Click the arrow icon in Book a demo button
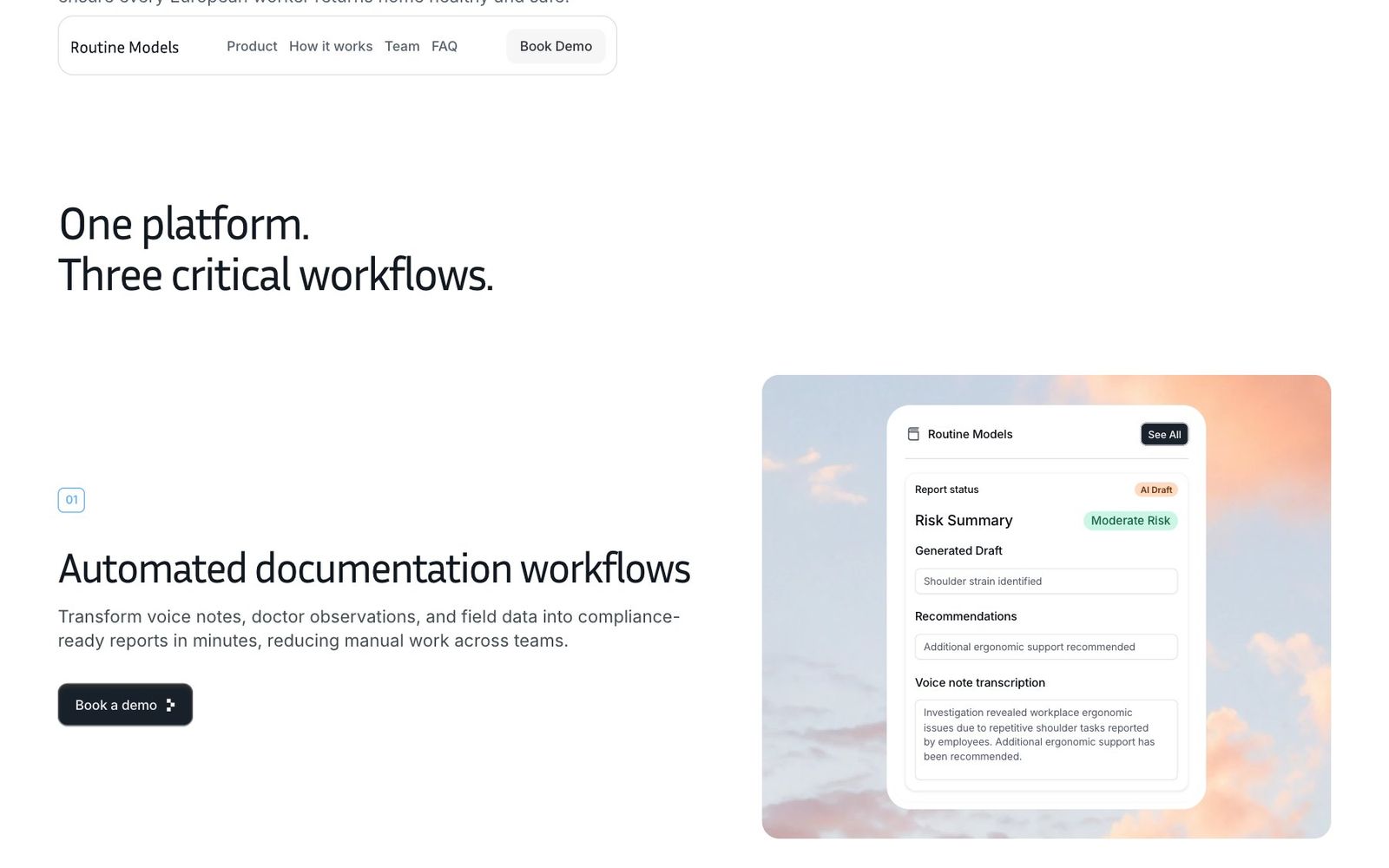The image size is (1389, 868). coord(170,705)
